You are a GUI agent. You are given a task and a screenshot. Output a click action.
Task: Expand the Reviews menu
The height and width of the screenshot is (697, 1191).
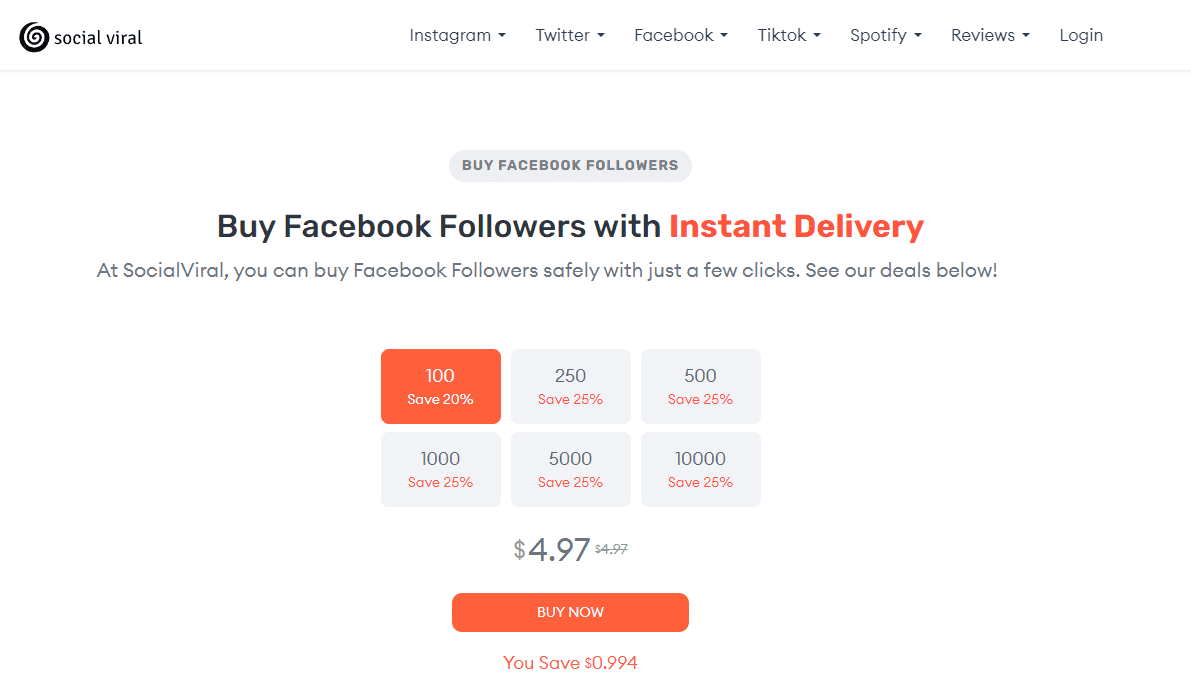pos(989,35)
